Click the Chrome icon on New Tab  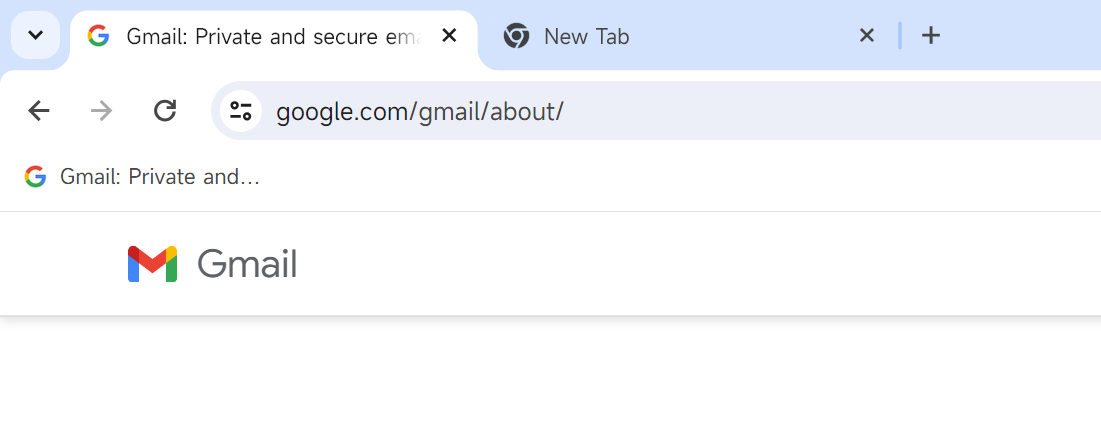pyautogui.click(x=516, y=36)
